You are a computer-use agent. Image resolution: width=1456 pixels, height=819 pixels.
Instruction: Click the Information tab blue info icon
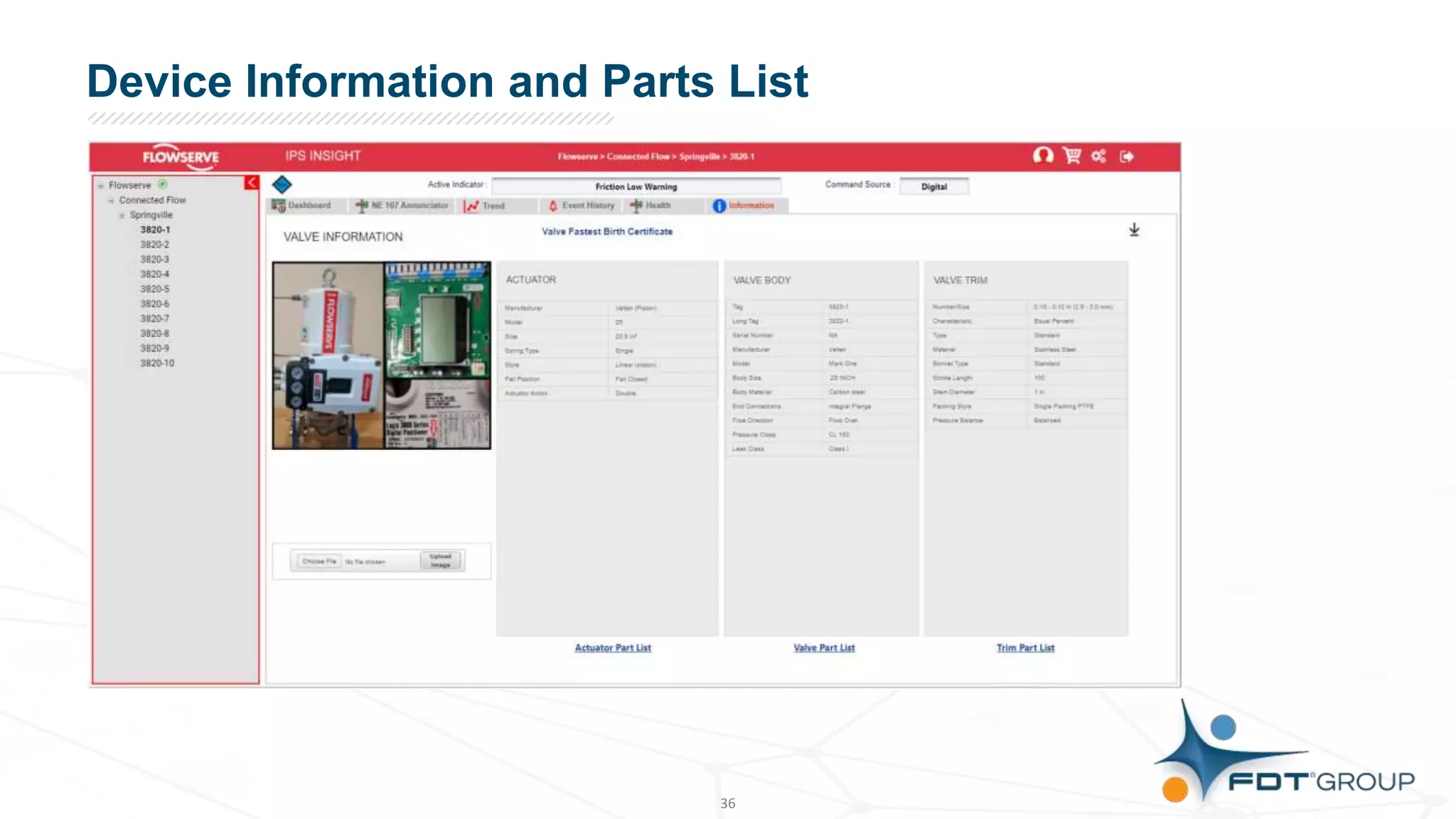click(x=719, y=205)
